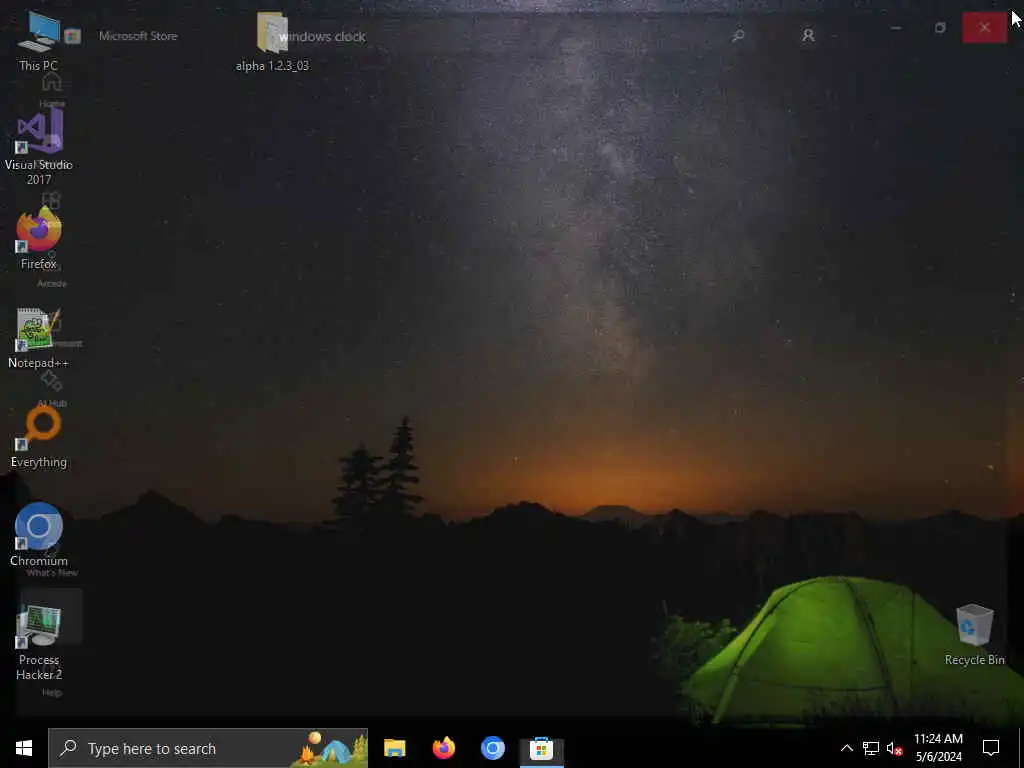This screenshot has width=1024, height=768.
Task: Select the Chromium desktop shortcut
Action: (39, 536)
